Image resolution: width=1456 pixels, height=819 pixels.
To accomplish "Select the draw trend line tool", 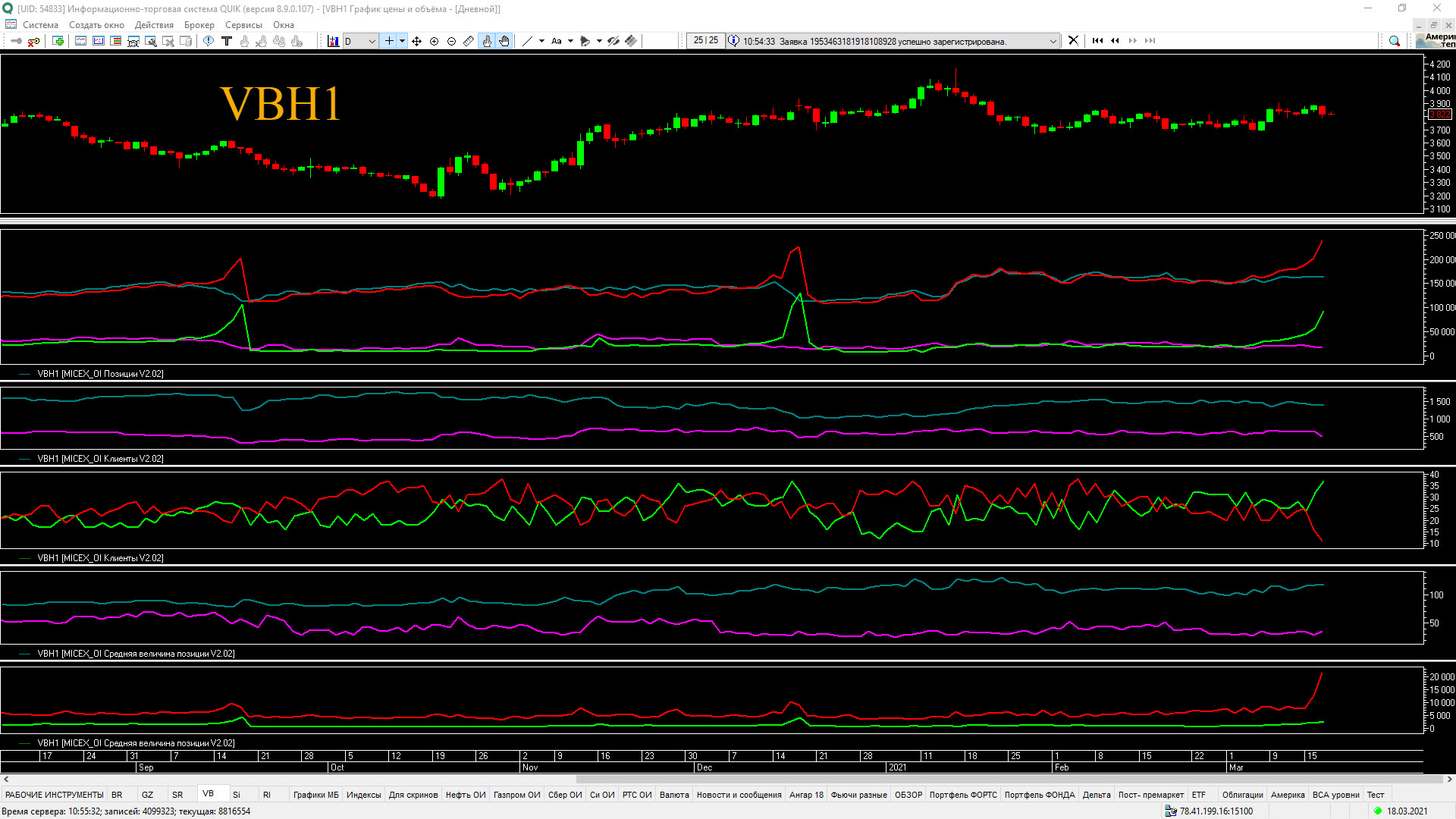I will 528,41.
